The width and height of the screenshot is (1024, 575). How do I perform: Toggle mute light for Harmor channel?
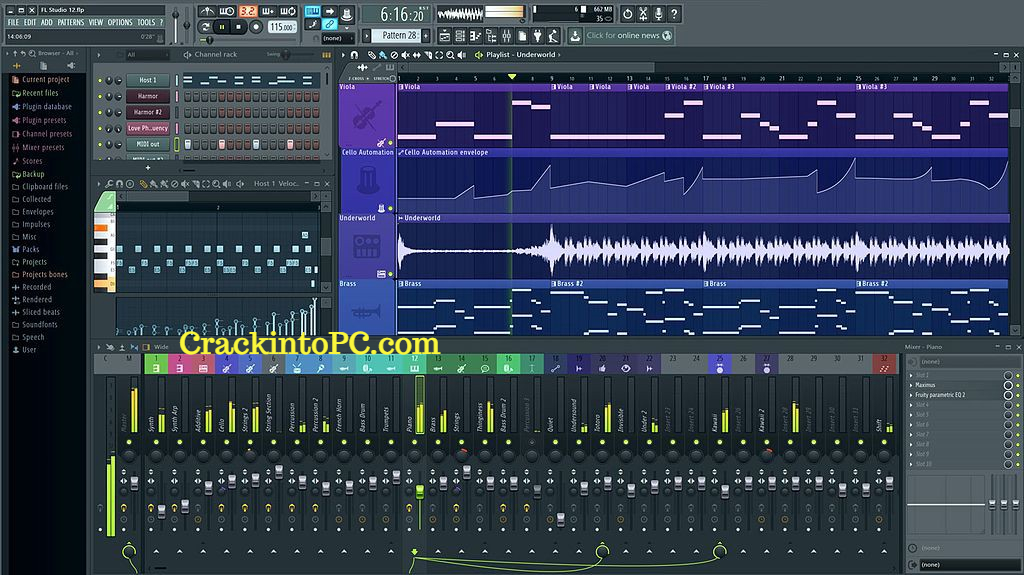click(100, 97)
